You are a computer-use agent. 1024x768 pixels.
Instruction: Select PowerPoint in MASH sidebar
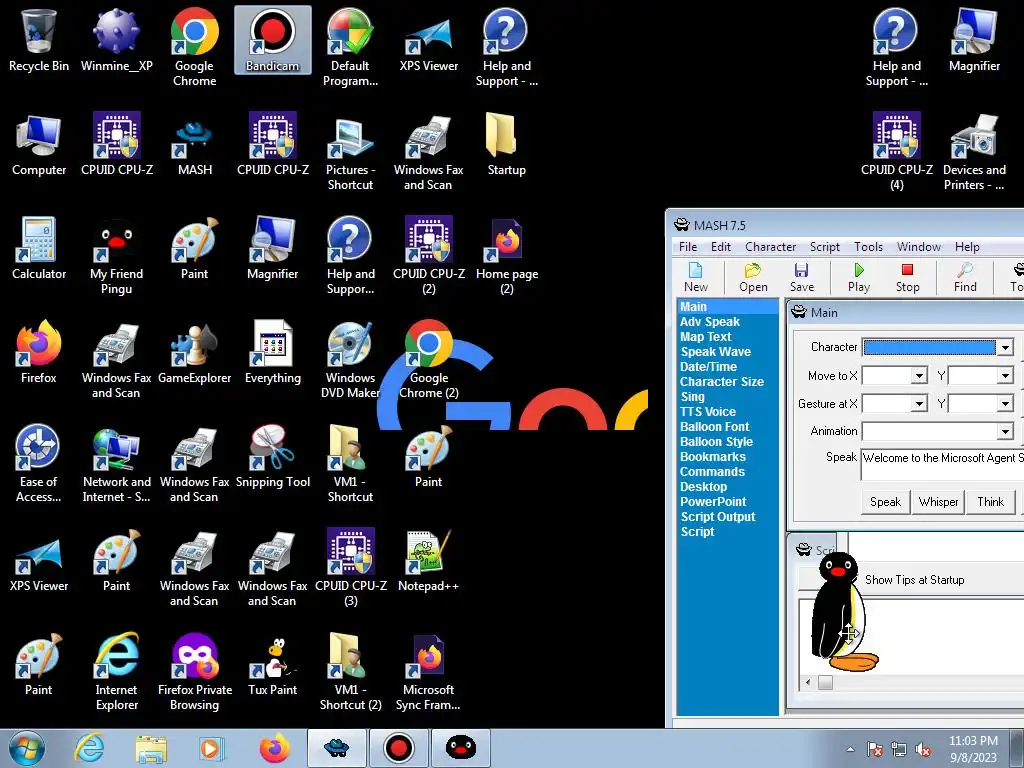[713, 502]
